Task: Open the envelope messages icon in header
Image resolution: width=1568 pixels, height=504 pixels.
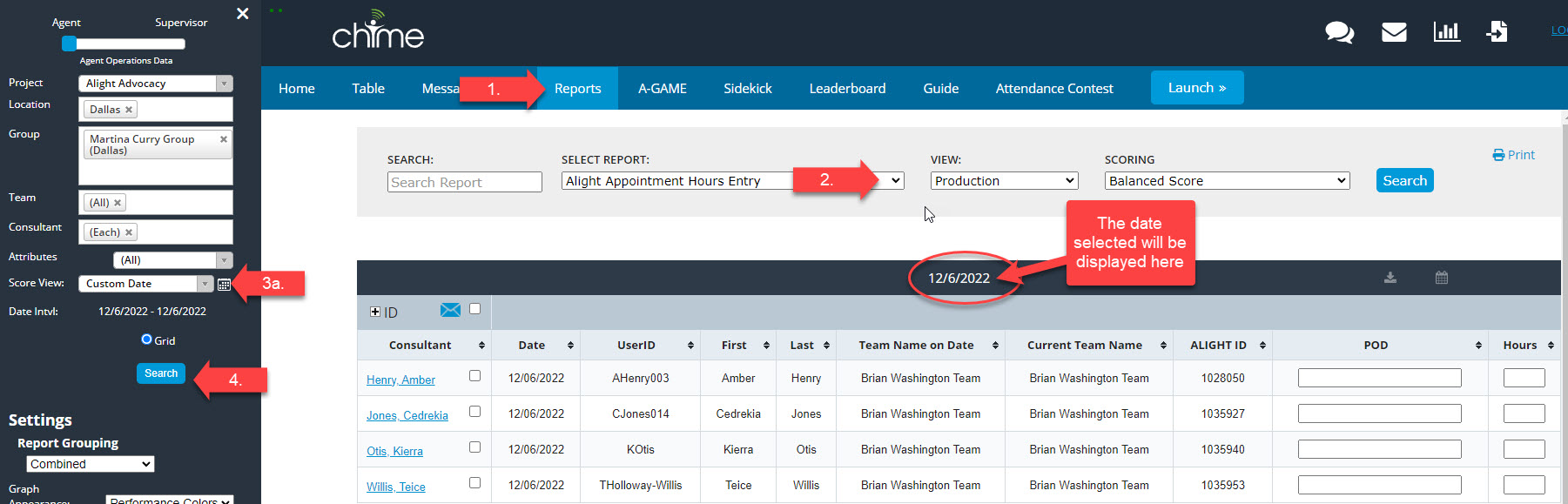Action: coord(1394,33)
